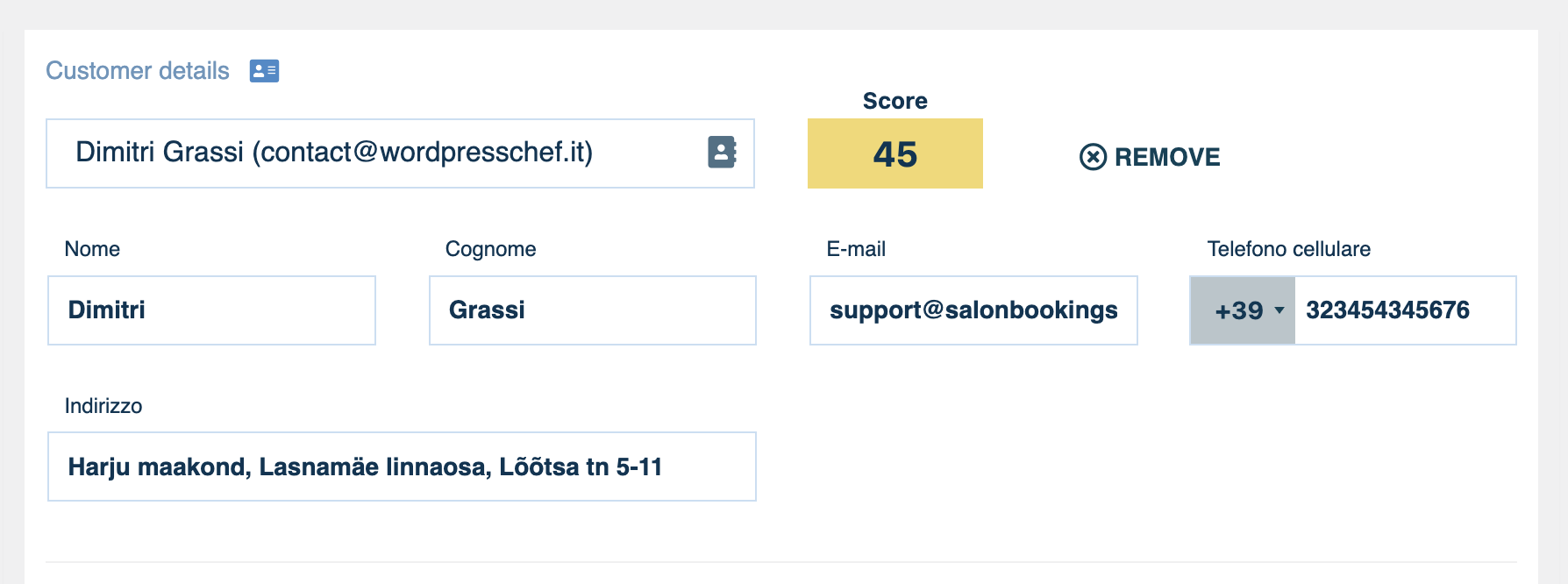The width and height of the screenshot is (1568, 584).
Task: Click the Indirizzo label
Action: 103,406
